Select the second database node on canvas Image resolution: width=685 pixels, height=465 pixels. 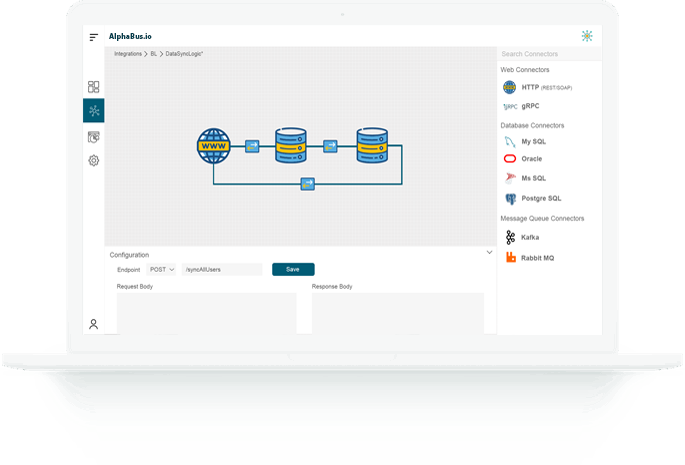[371, 146]
